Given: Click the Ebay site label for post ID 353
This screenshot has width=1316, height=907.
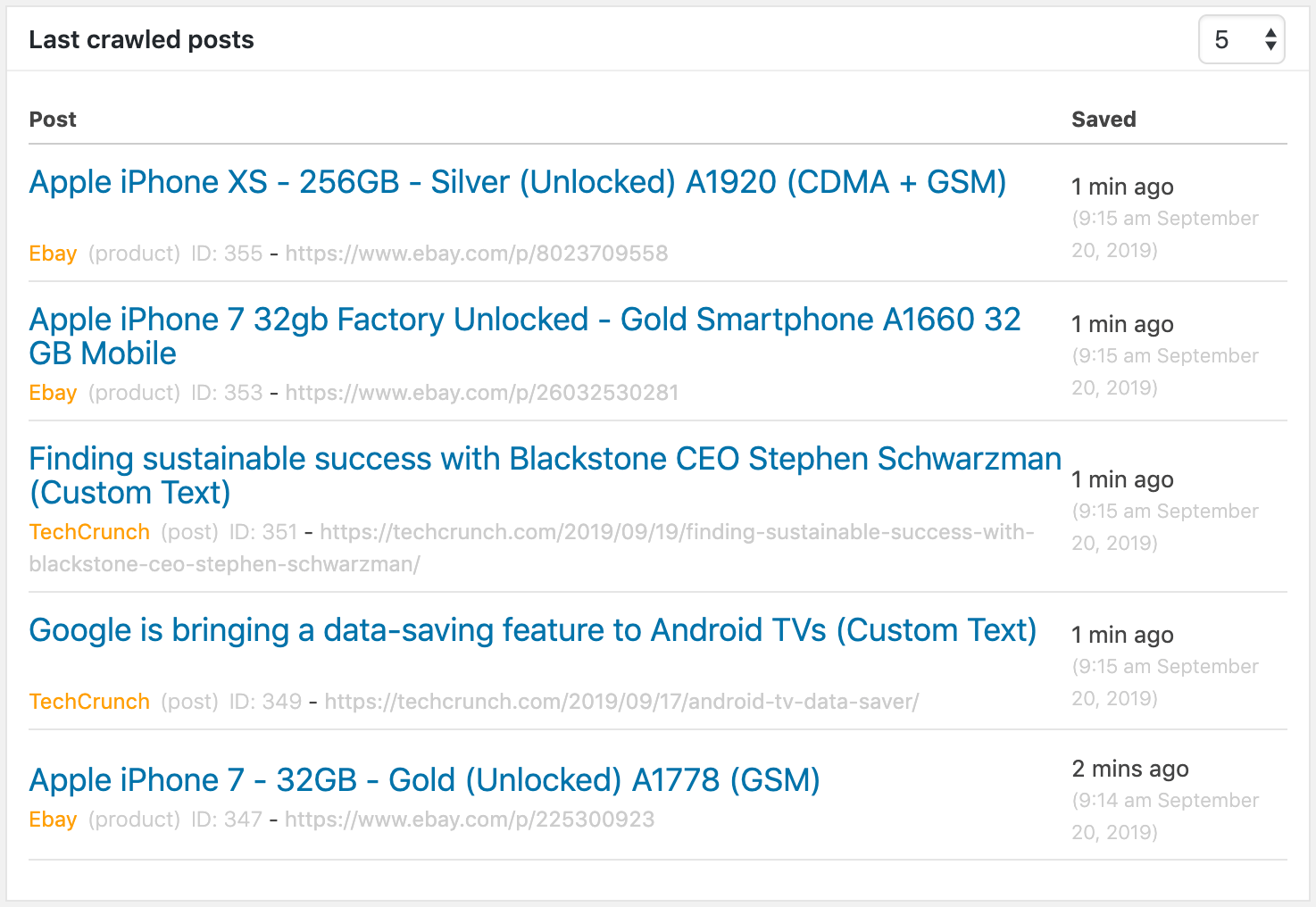Looking at the screenshot, I should tap(53, 393).
